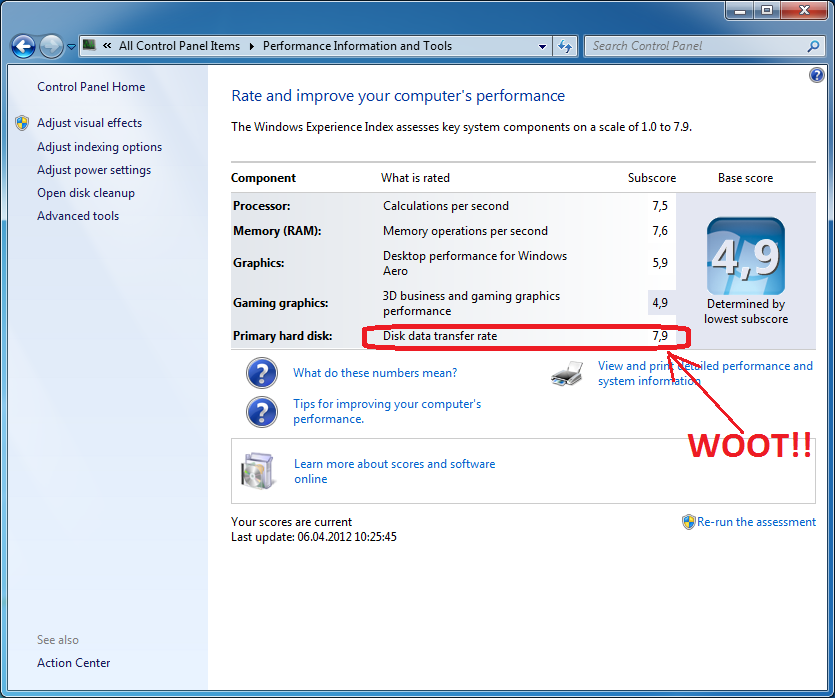
Task: Maximize the Control Panel window
Action: coord(767,11)
